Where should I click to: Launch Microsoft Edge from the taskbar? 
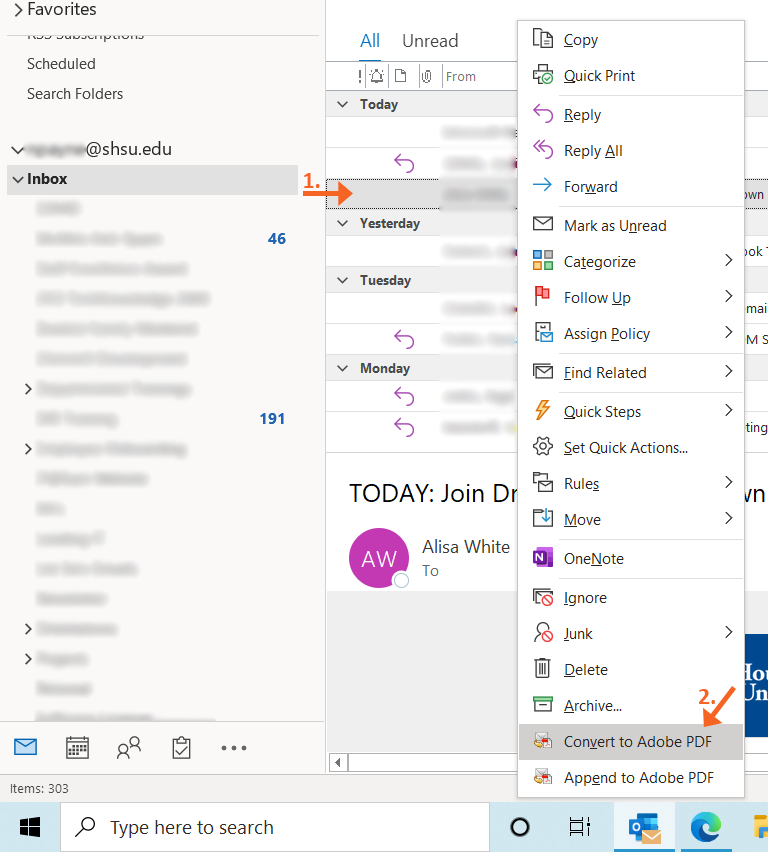pyautogui.click(x=707, y=827)
